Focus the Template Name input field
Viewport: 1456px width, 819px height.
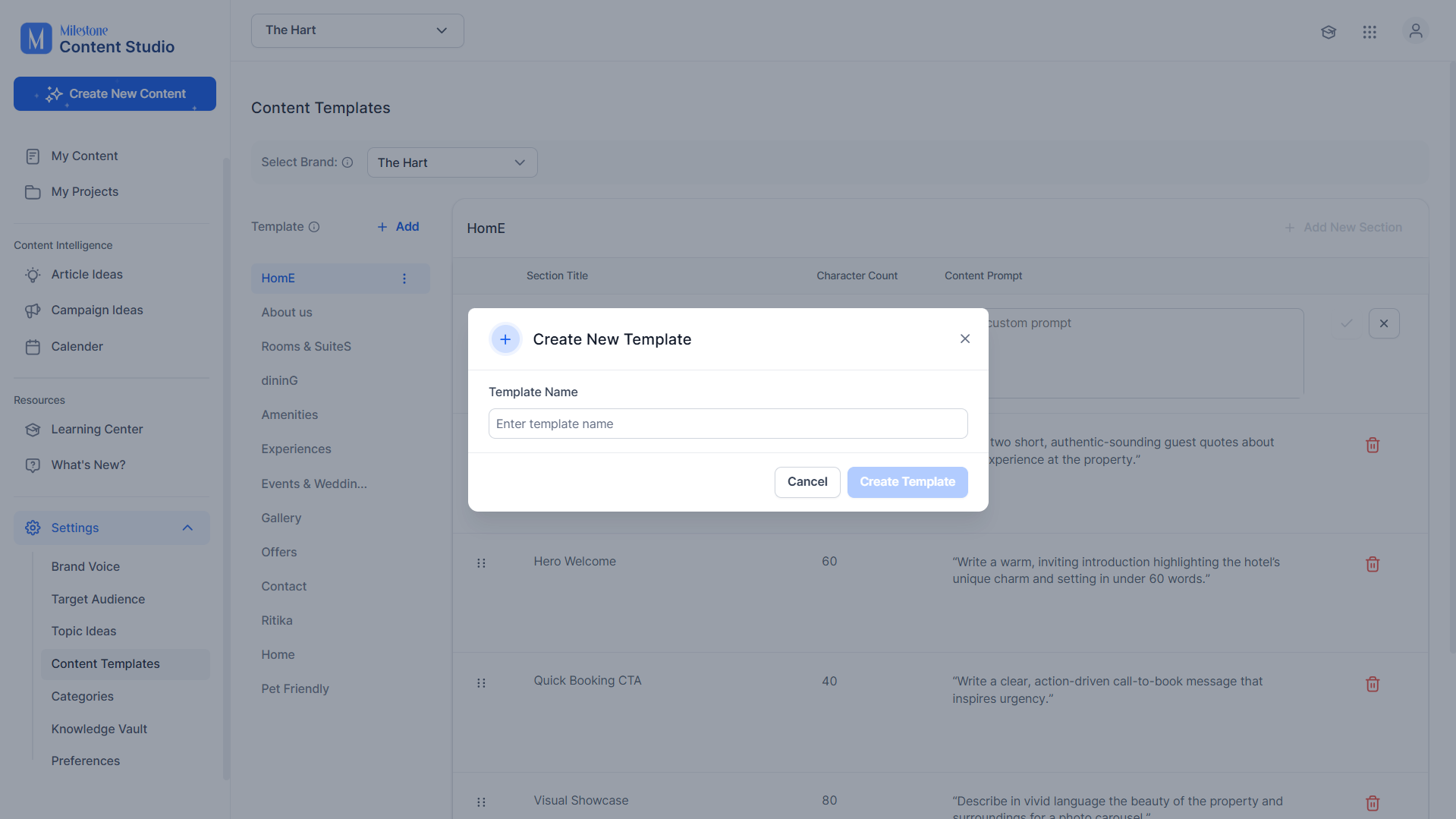click(728, 424)
